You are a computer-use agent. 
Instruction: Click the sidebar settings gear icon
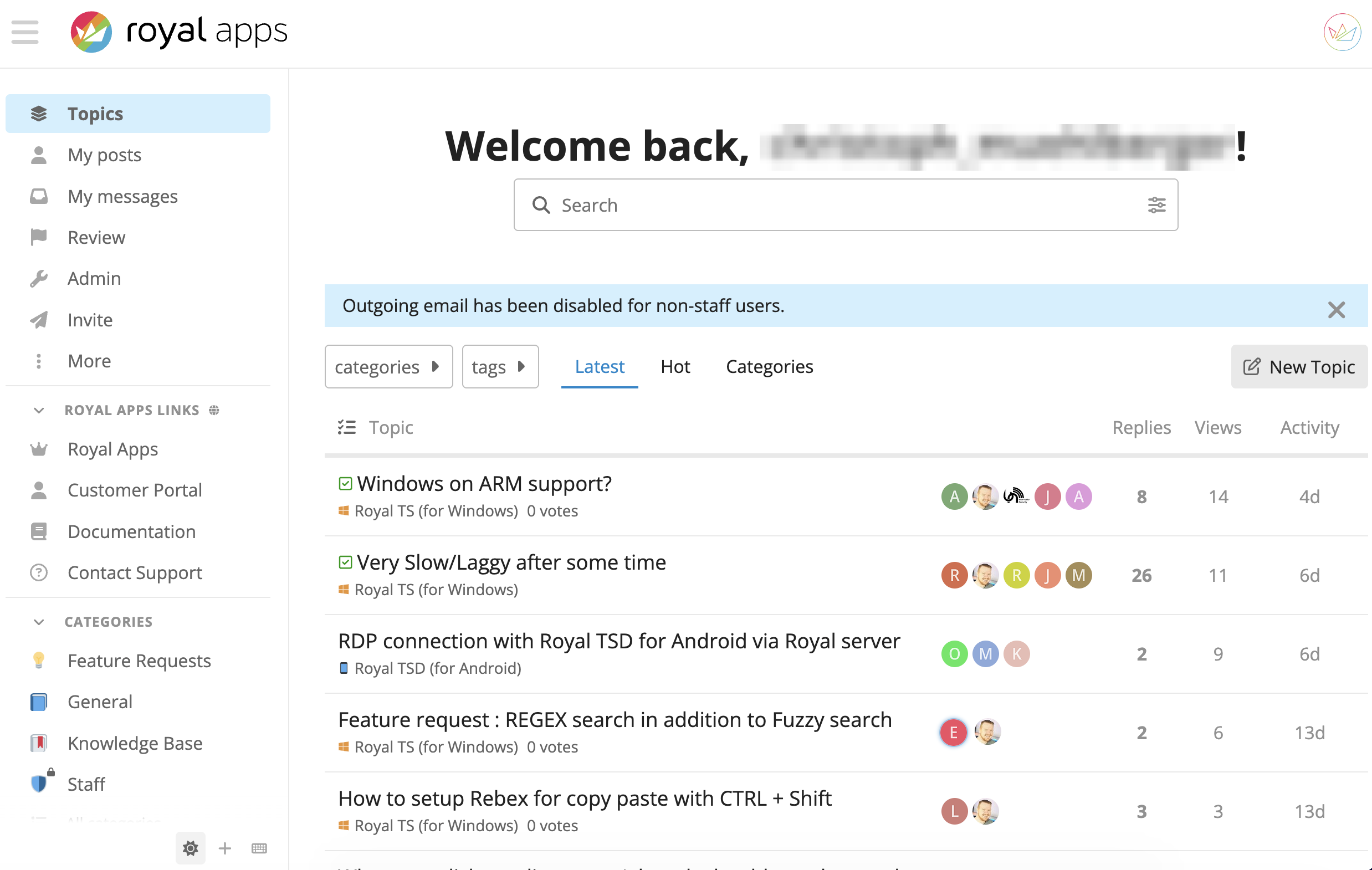click(x=190, y=848)
